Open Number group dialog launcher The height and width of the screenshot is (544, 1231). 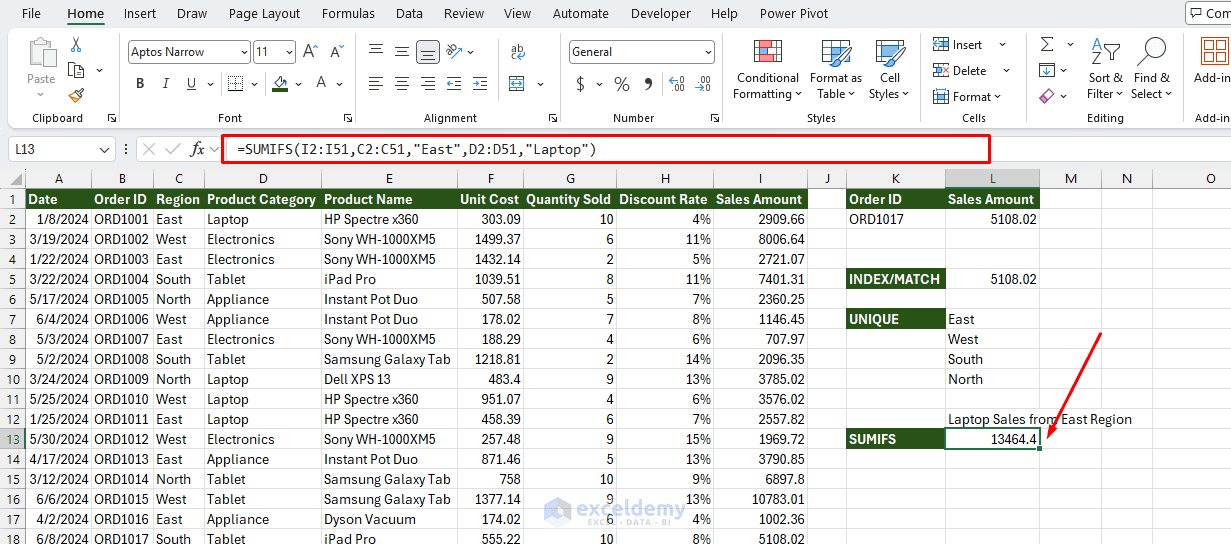[x=714, y=118]
